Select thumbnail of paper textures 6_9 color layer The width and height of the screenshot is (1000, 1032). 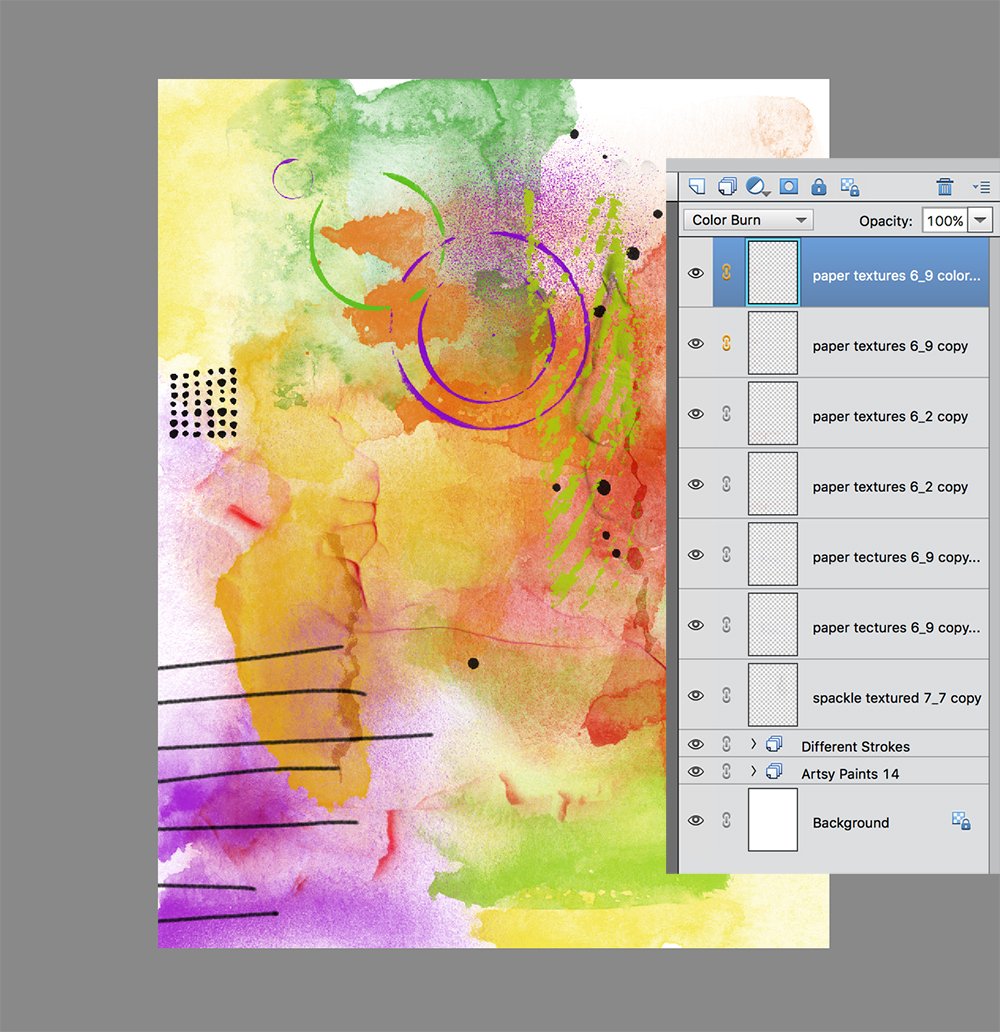point(773,272)
